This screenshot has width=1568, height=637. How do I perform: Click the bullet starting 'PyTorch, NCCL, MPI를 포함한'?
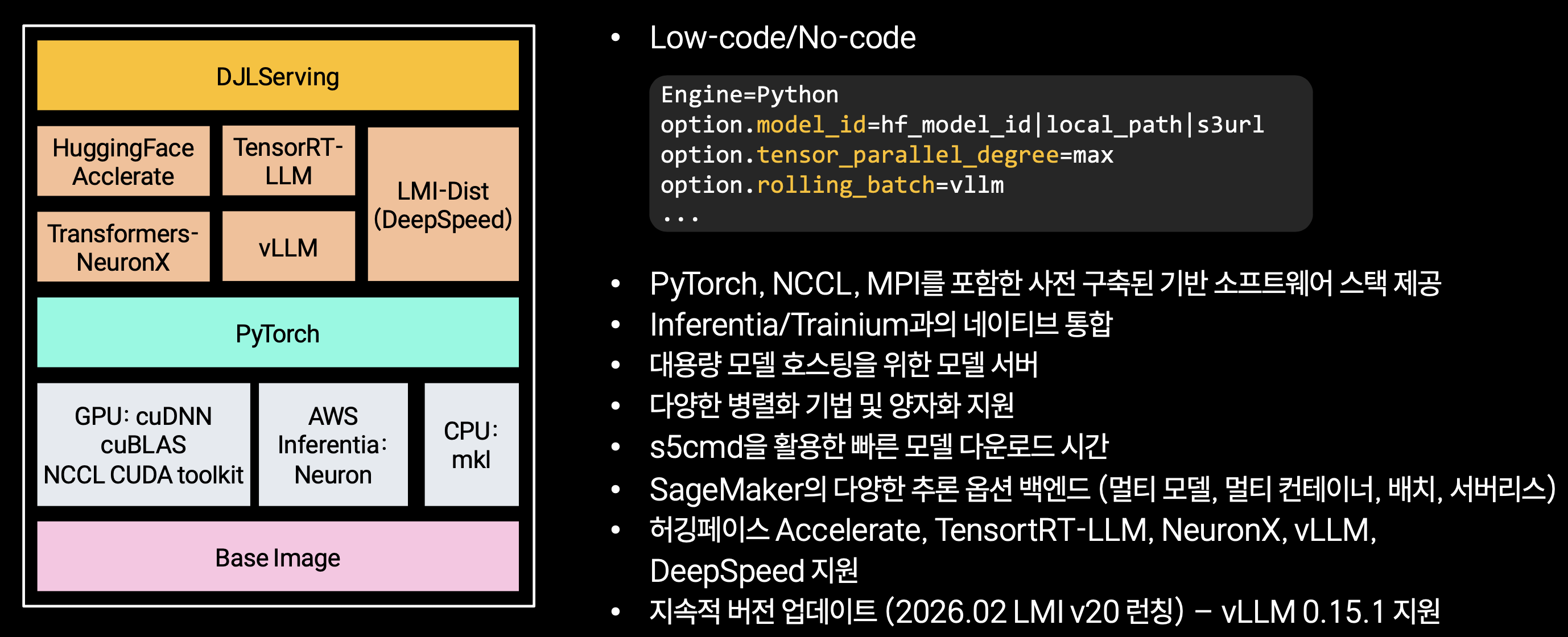(x=1045, y=283)
